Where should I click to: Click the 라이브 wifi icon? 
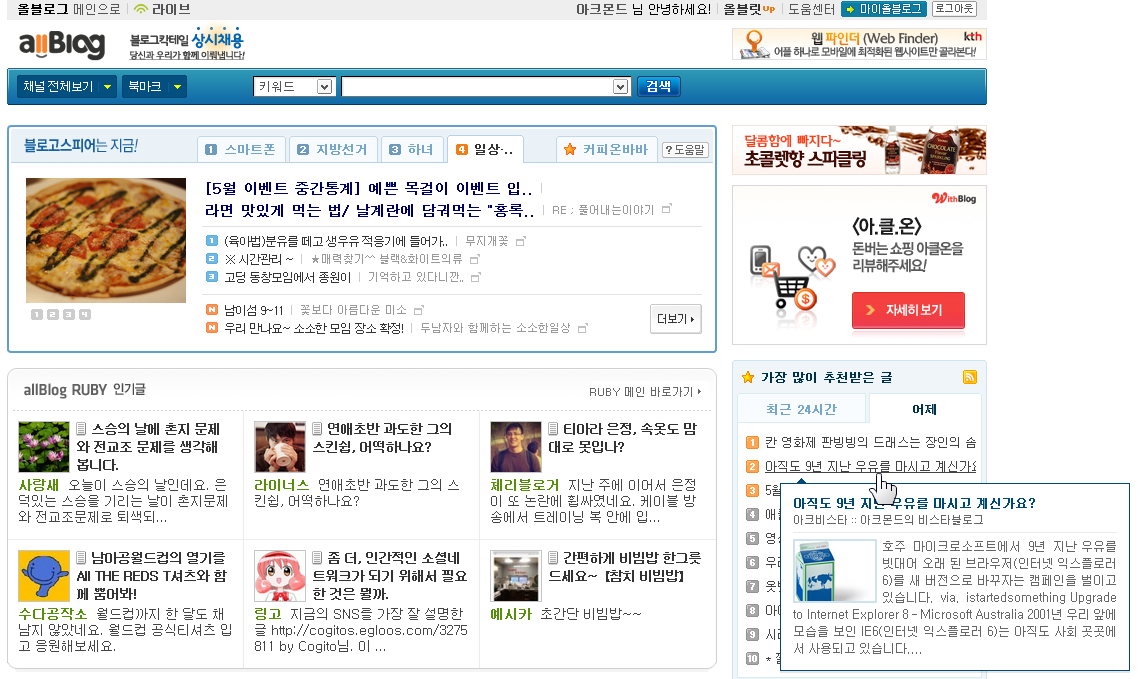141,9
